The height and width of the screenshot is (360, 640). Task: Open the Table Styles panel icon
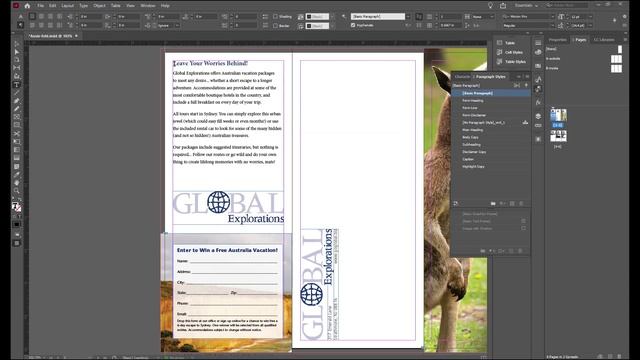[x=500, y=62]
